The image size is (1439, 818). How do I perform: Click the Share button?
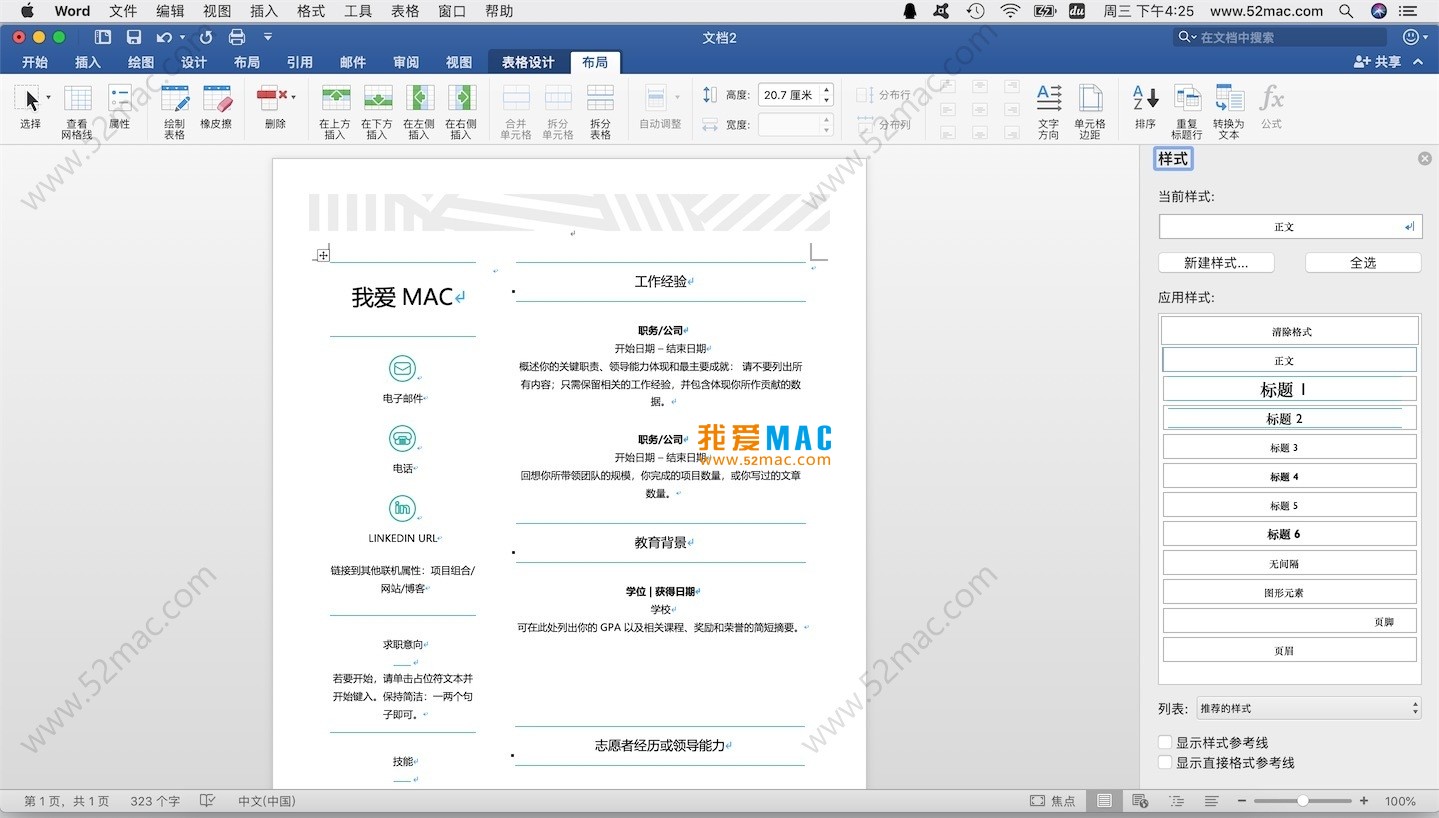click(1378, 62)
